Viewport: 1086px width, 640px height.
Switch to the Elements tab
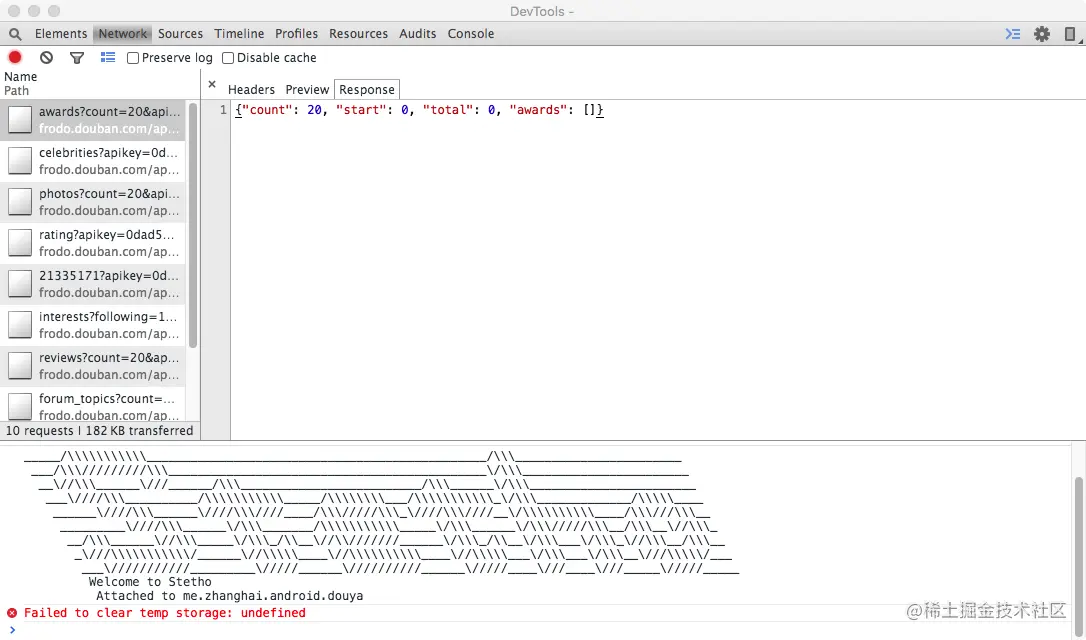click(61, 33)
